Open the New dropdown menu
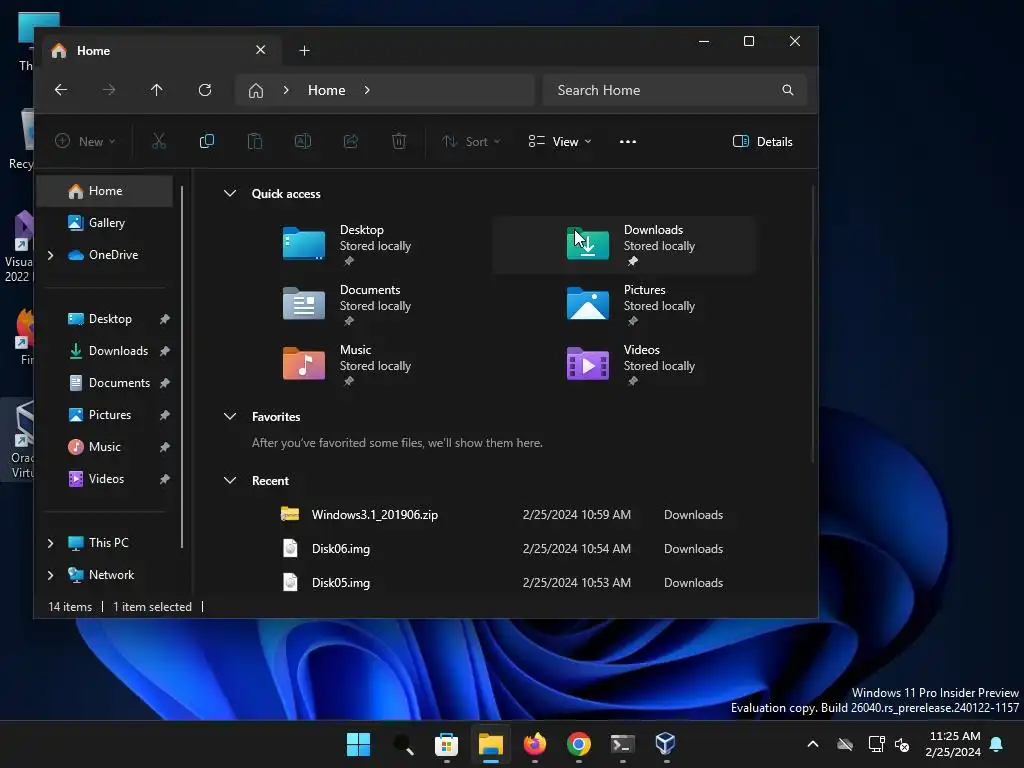Screen dimensions: 1024x768 coord(86,141)
